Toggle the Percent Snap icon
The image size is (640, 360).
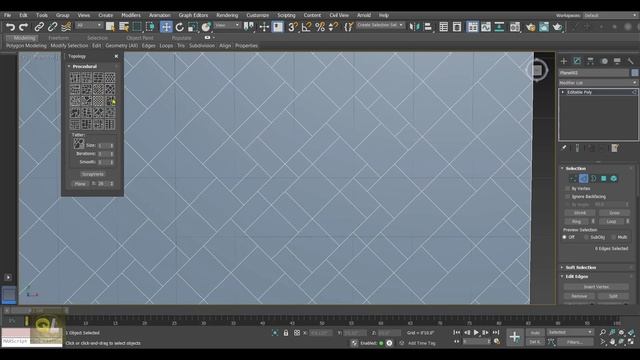coord(320,27)
